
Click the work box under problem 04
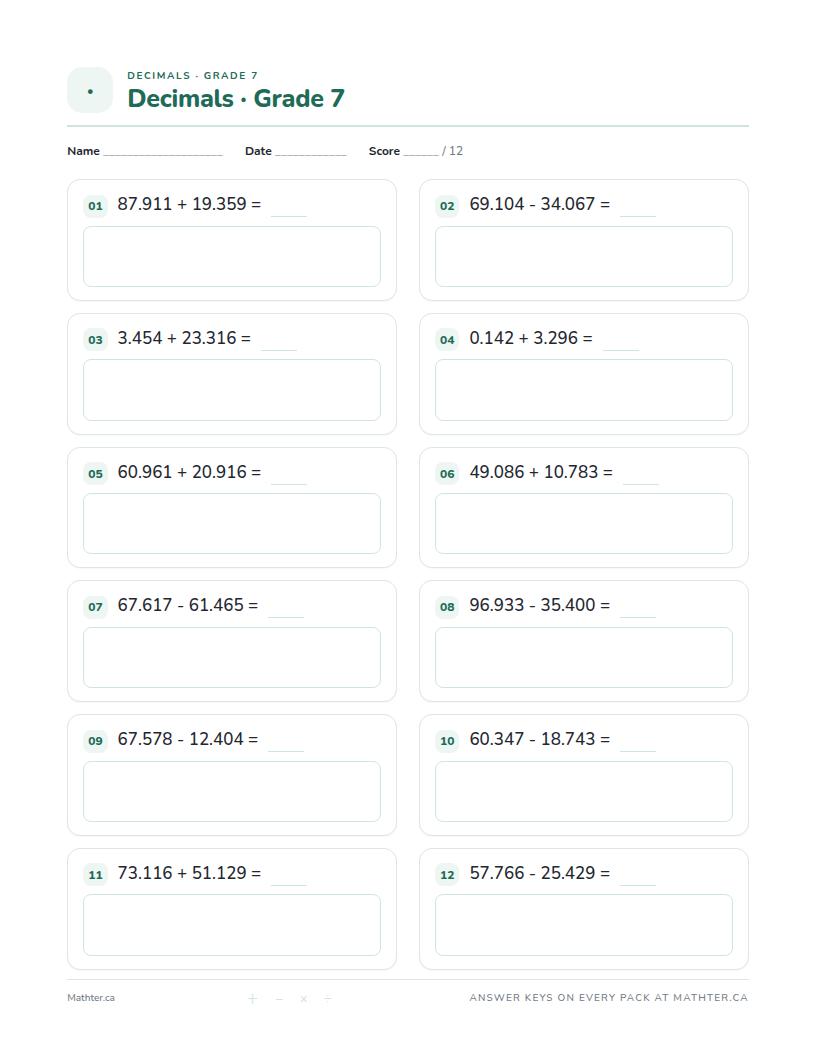(x=584, y=390)
